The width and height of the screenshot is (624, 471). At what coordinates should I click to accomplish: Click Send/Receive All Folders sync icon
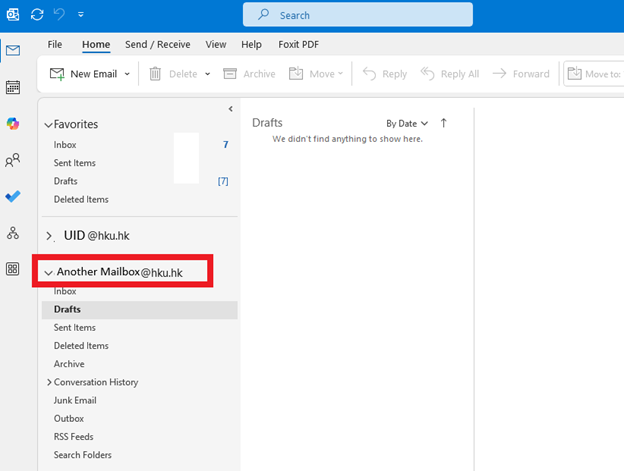pos(37,15)
